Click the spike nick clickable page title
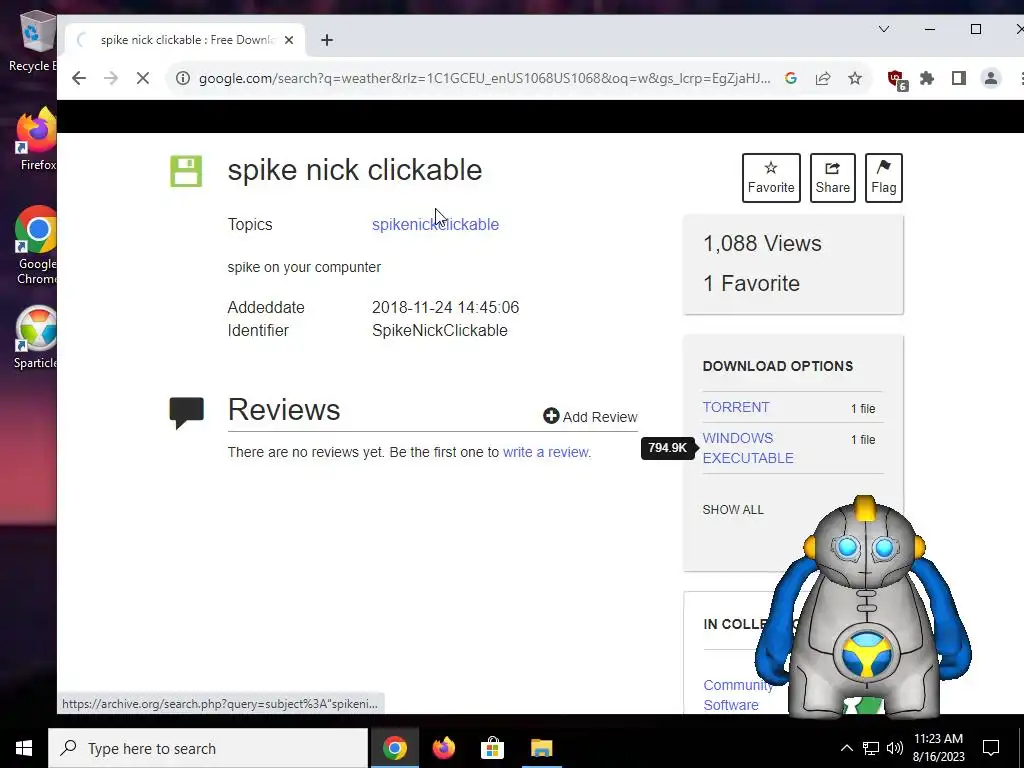This screenshot has height=768, width=1024. tap(355, 170)
